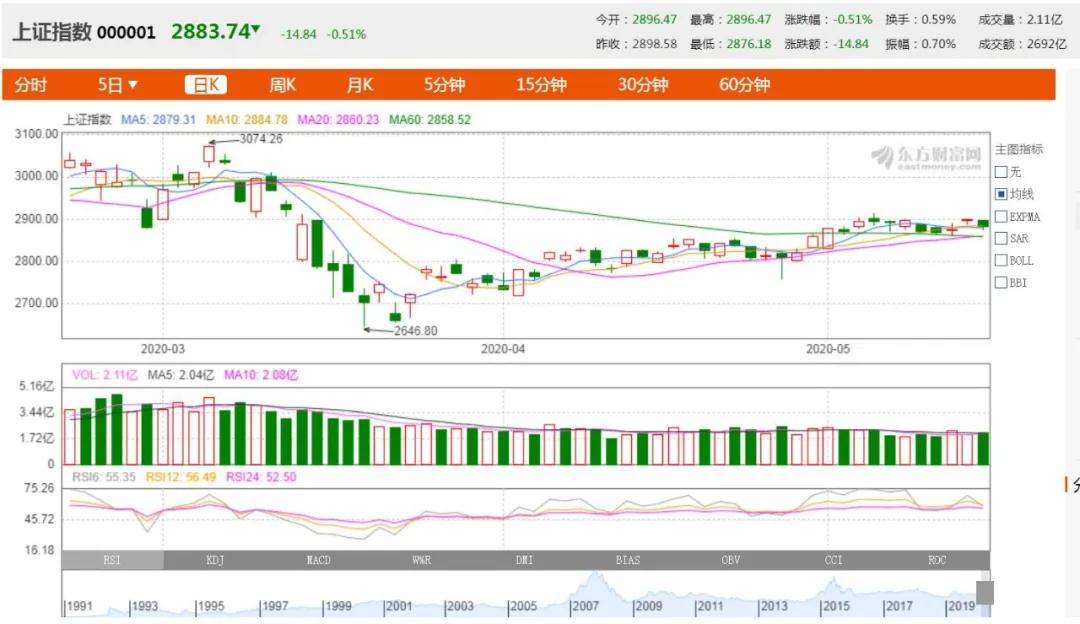This screenshot has height=624, width=1080.
Task: Choose the CCI indicator
Action: pyautogui.click(x=834, y=560)
